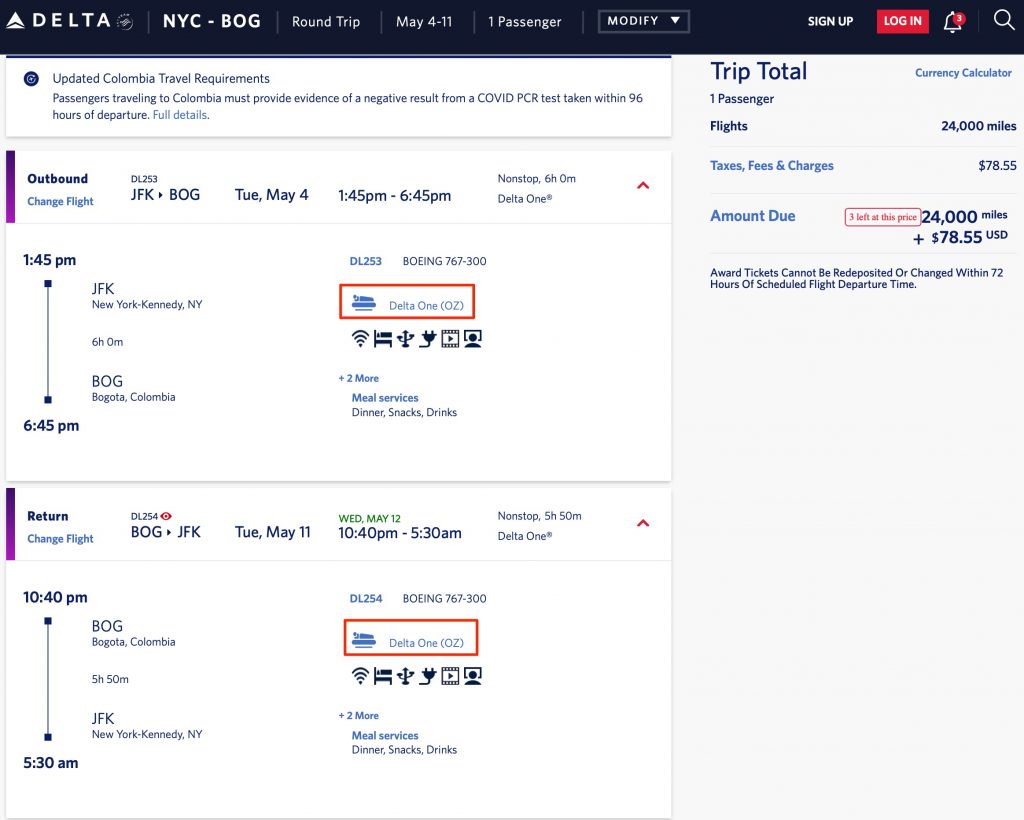Collapse the Return flight details chevron
1024x820 pixels.
[643, 523]
